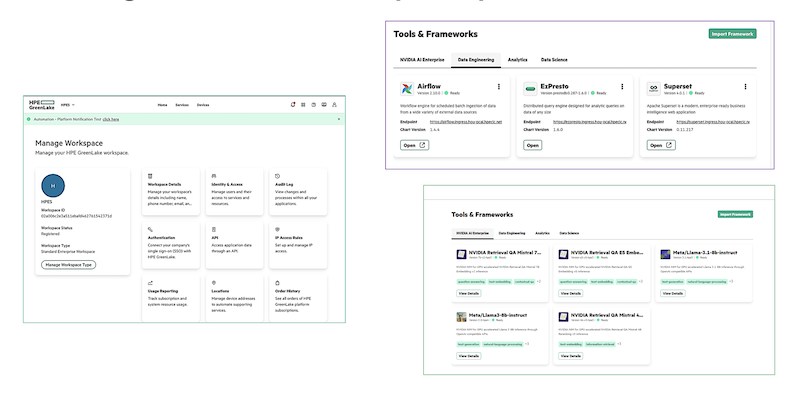Open the Usage Reporting card
The width and height of the screenshot is (800, 397).
coord(170,299)
